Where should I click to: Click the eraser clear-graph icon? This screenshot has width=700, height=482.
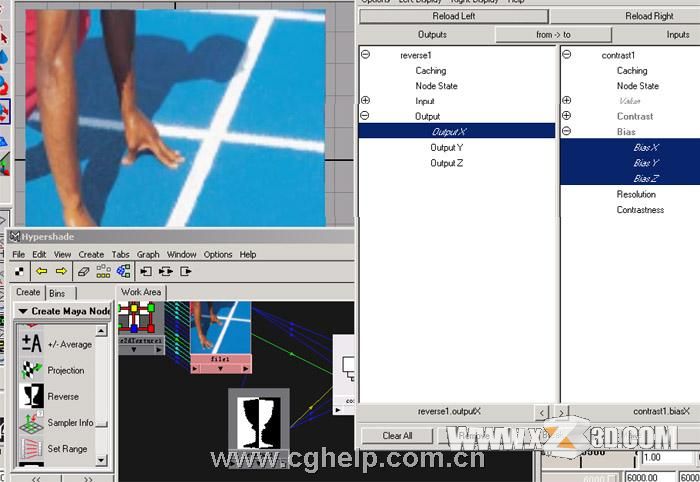click(x=83, y=271)
